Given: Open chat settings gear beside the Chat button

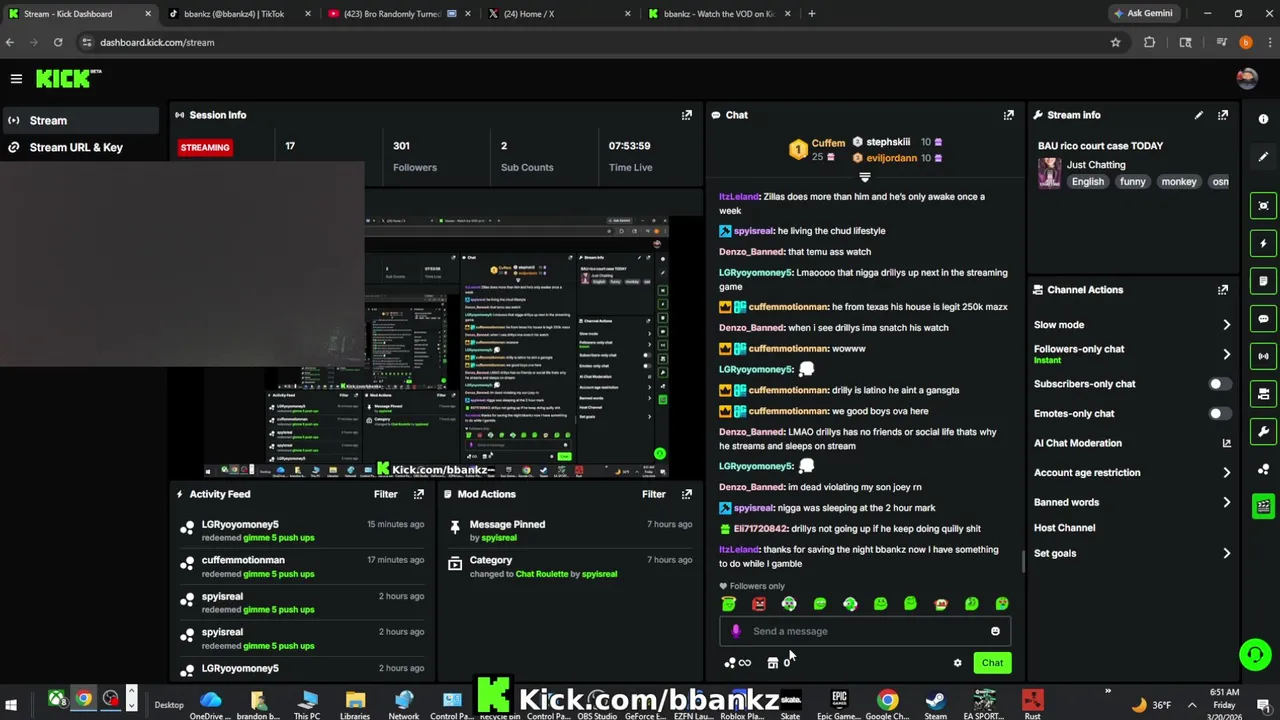Looking at the screenshot, I should coord(957,663).
